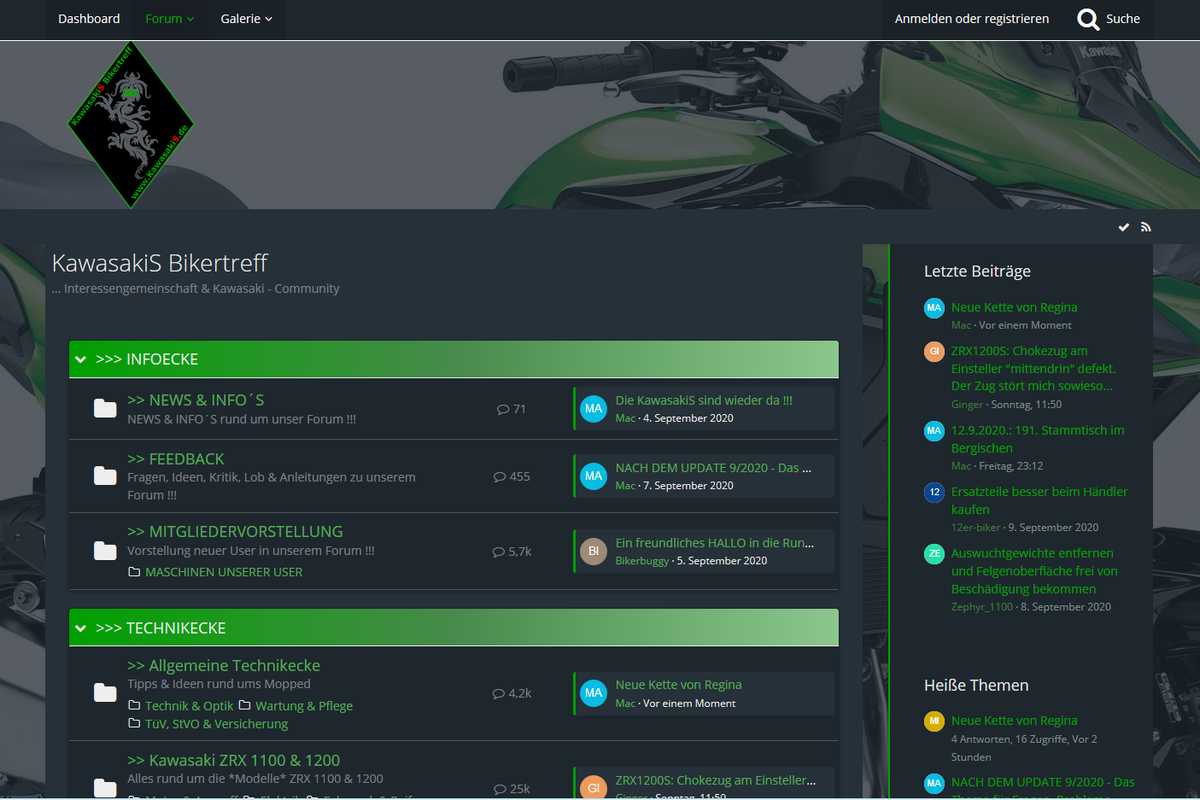Open the search magnifier icon
The image size is (1200, 800).
1088,19
